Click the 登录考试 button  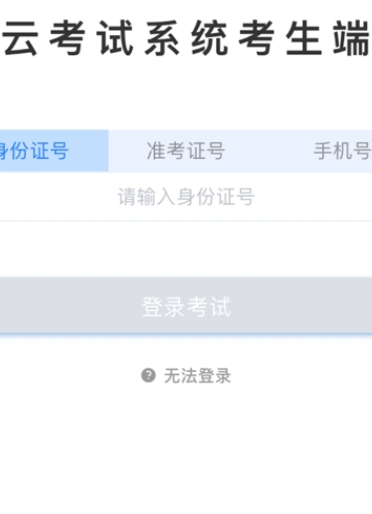(186, 305)
